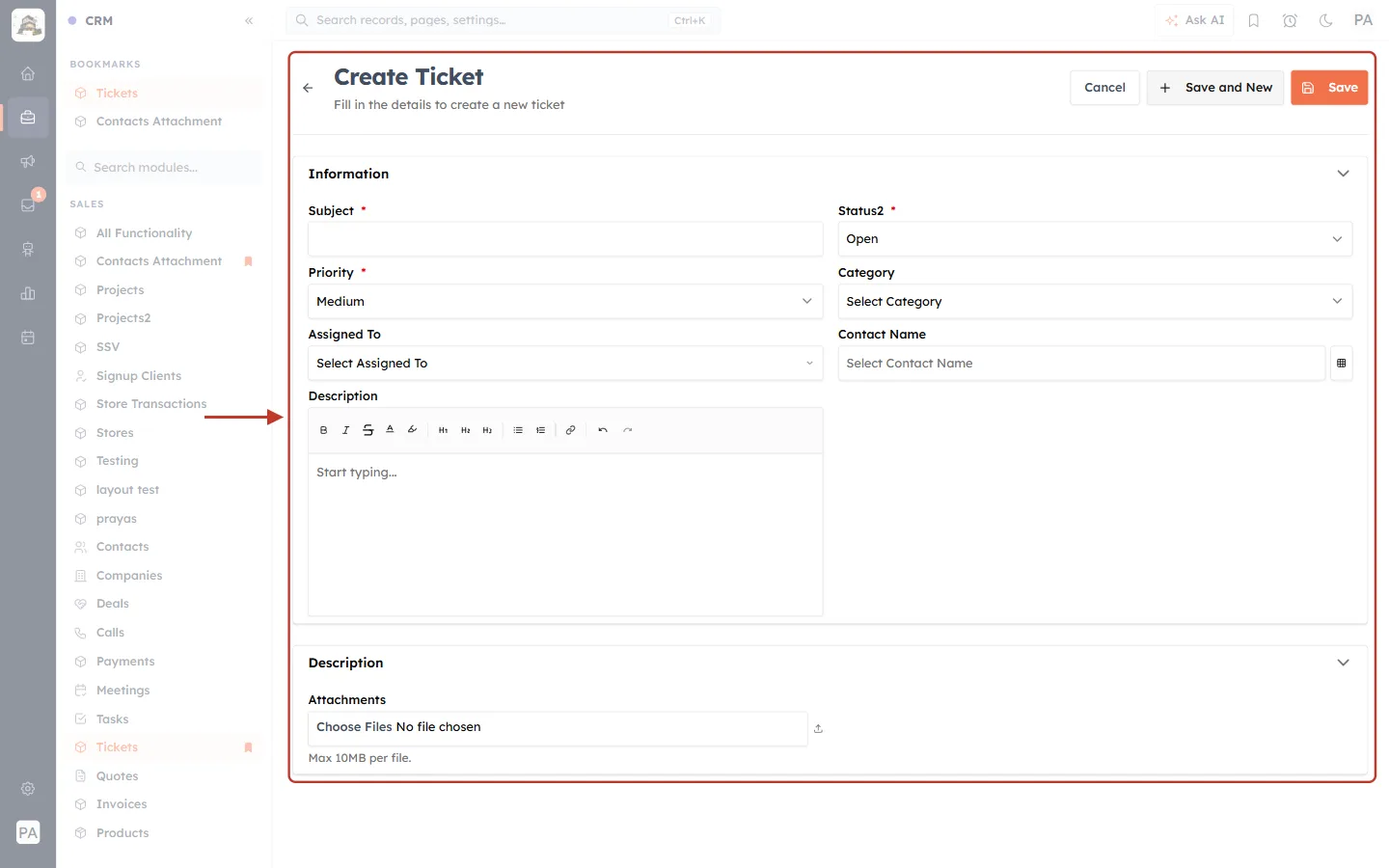Cancel ticket creation
The height and width of the screenshot is (868, 1389).
(1104, 88)
